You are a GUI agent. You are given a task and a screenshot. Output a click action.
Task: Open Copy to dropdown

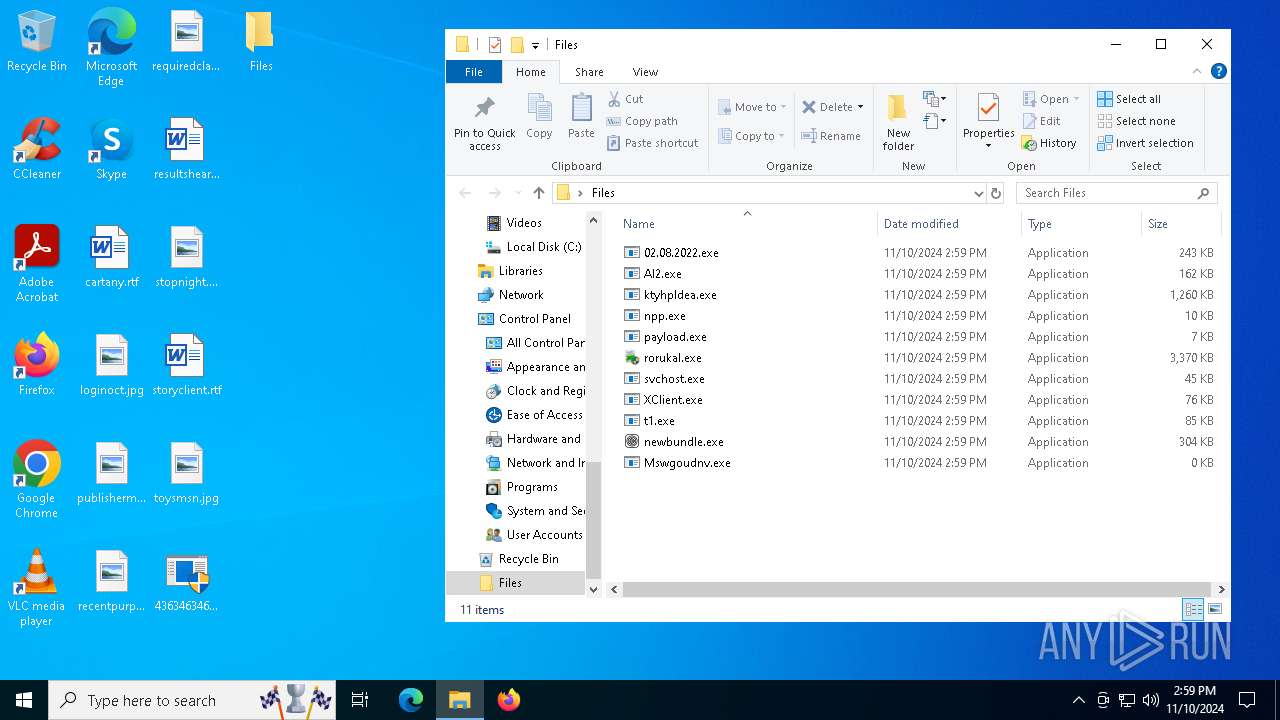751,136
